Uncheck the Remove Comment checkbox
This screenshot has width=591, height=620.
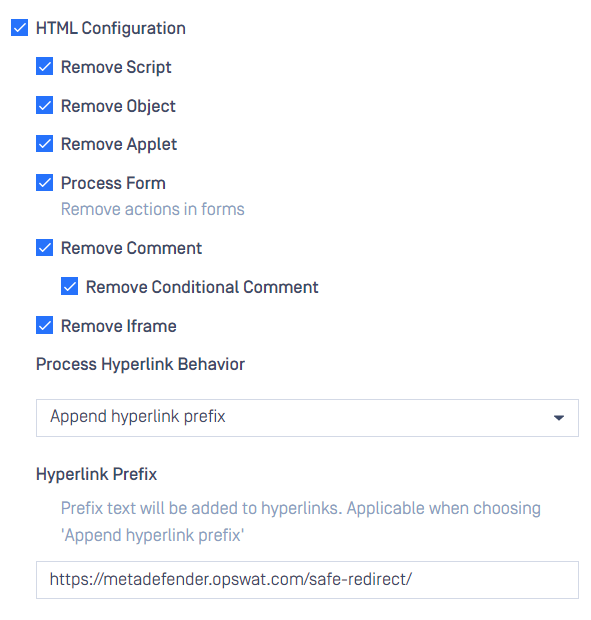point(44,248)
